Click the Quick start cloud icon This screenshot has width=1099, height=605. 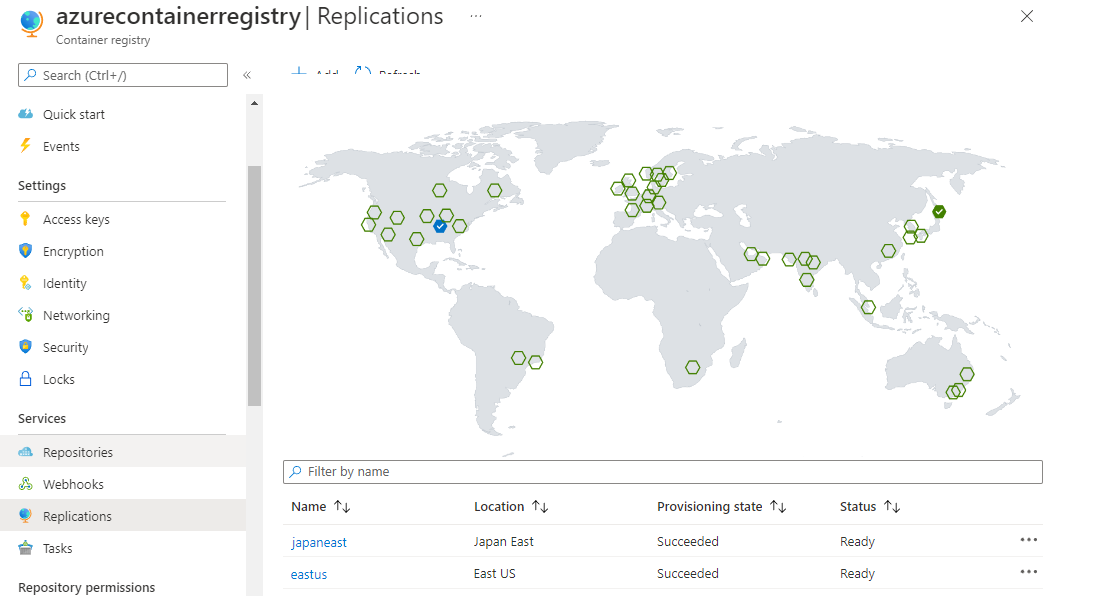(x=25, y=114)
